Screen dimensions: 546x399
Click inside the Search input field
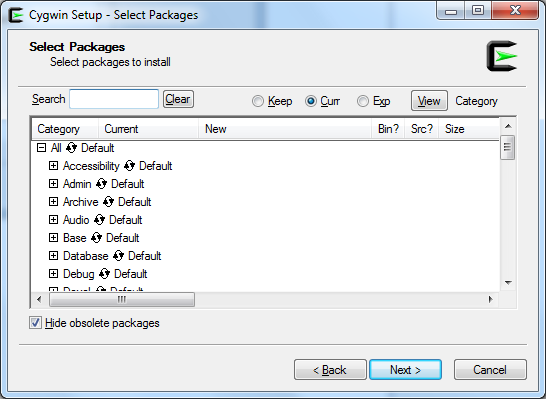(114, 99)
